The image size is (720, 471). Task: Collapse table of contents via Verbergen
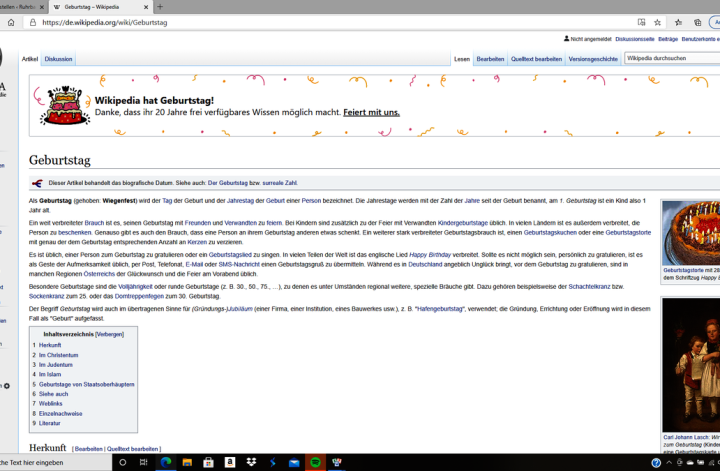click(110, 334)
